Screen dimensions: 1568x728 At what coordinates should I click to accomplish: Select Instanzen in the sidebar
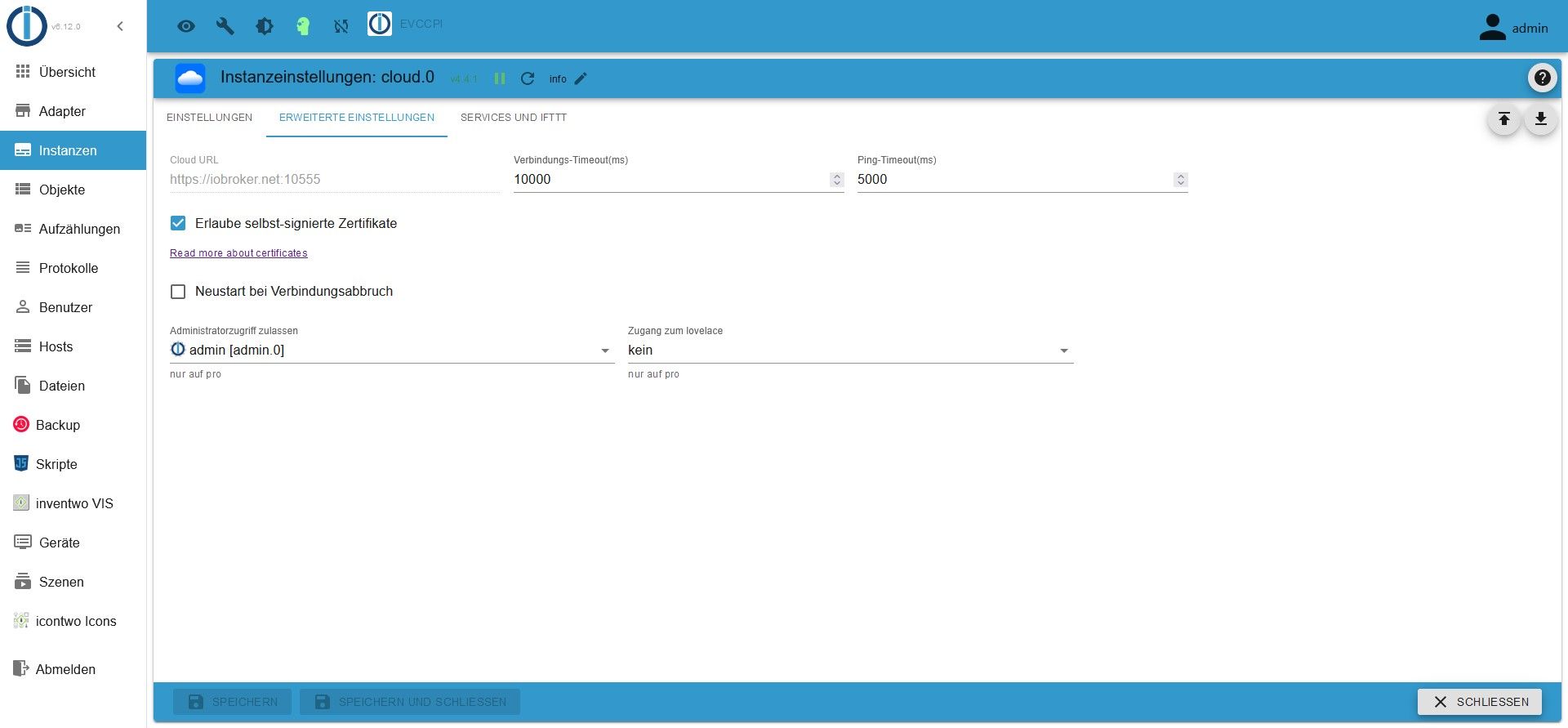click(x=73, y=150)
